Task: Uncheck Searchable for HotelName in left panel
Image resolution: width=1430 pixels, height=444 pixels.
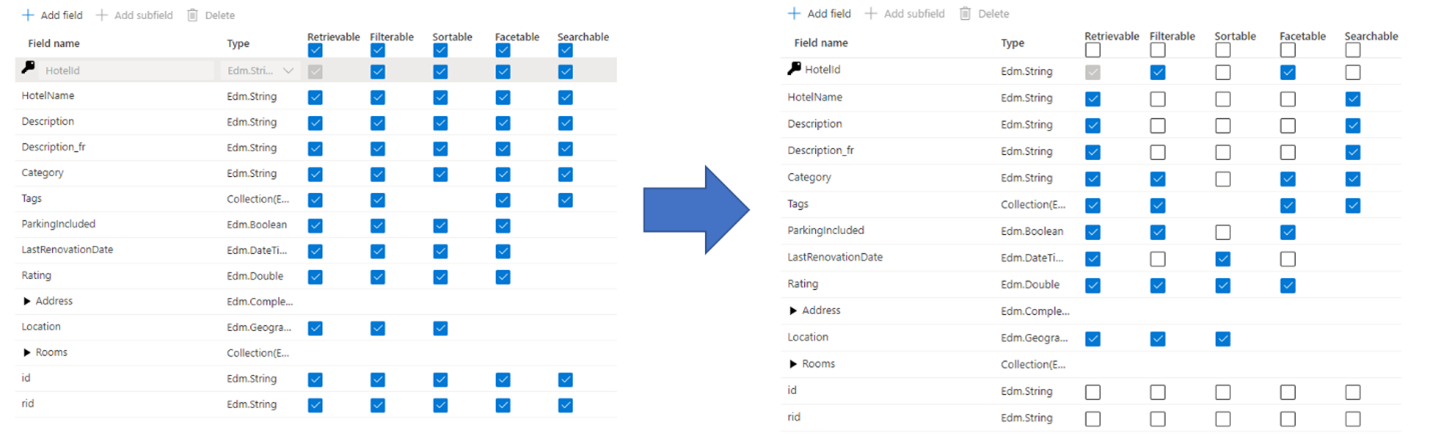Action: tap(566, 97)
